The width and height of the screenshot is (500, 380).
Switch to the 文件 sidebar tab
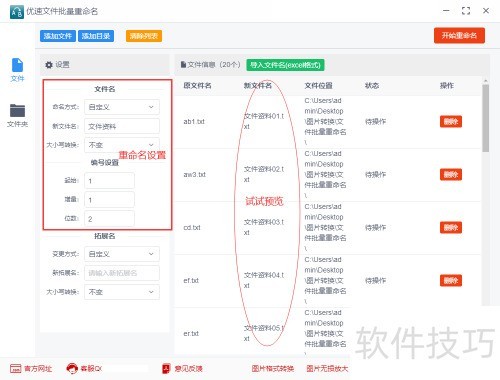(17, 70)
